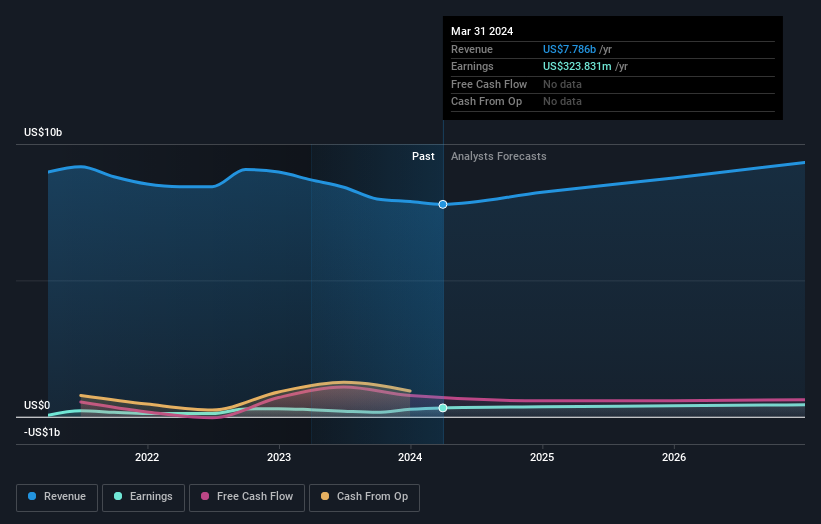The height and width of the screenshot is (524, 821).
Task: Click the 2026 x-axis label
Action: [674, 457]
